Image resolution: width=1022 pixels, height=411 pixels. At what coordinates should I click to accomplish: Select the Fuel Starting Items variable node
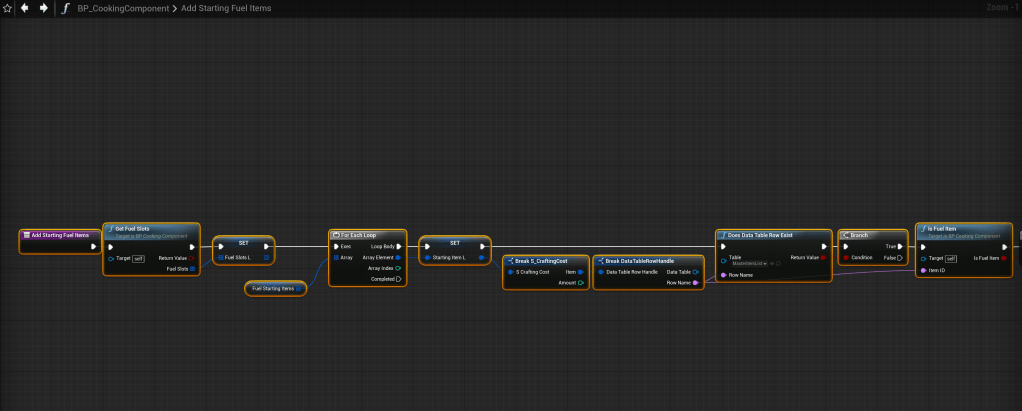275,288
